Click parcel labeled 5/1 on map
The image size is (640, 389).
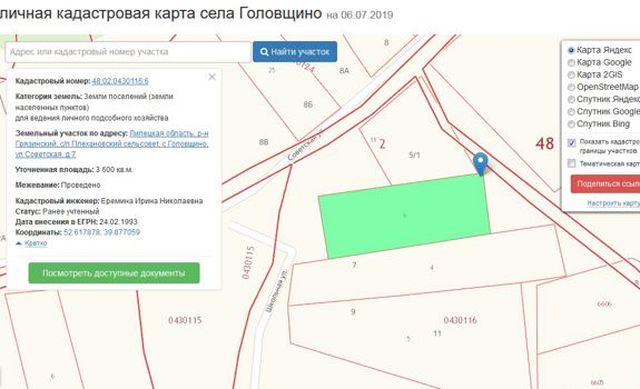pos(414,155)
